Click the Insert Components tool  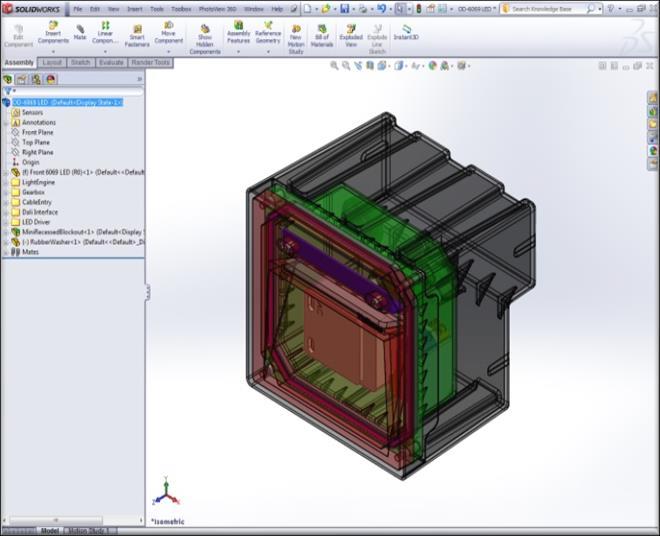pos(53,33)
